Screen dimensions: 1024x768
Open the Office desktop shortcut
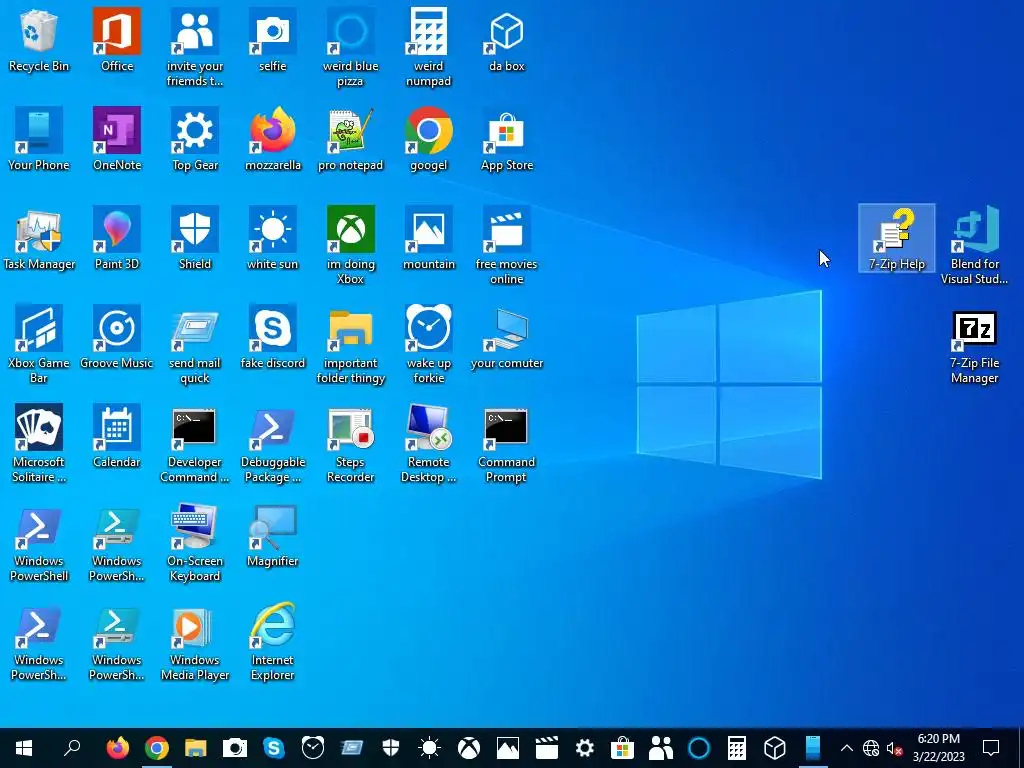pyautogui.click(x=117, y=40)
